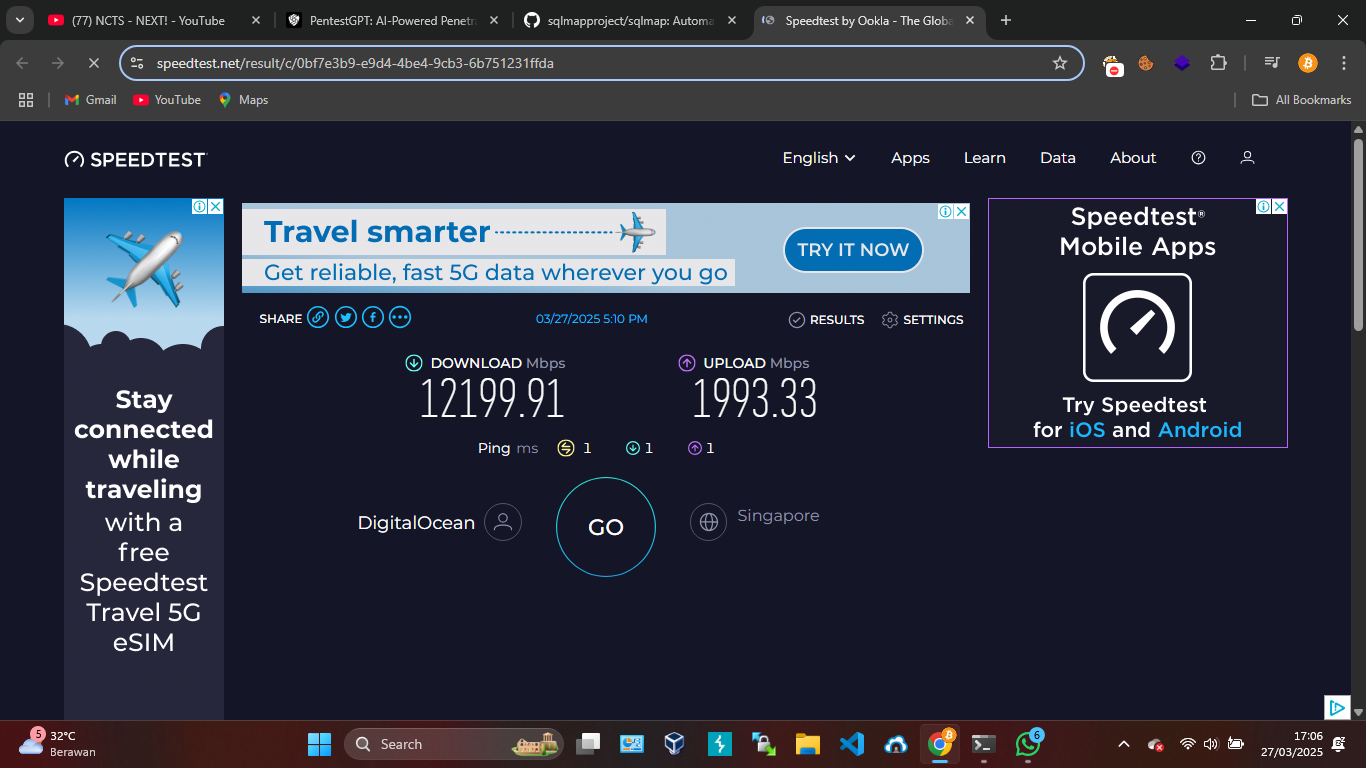Expand the English language dropdown
1366x768 pixels.
click(819, 158)
